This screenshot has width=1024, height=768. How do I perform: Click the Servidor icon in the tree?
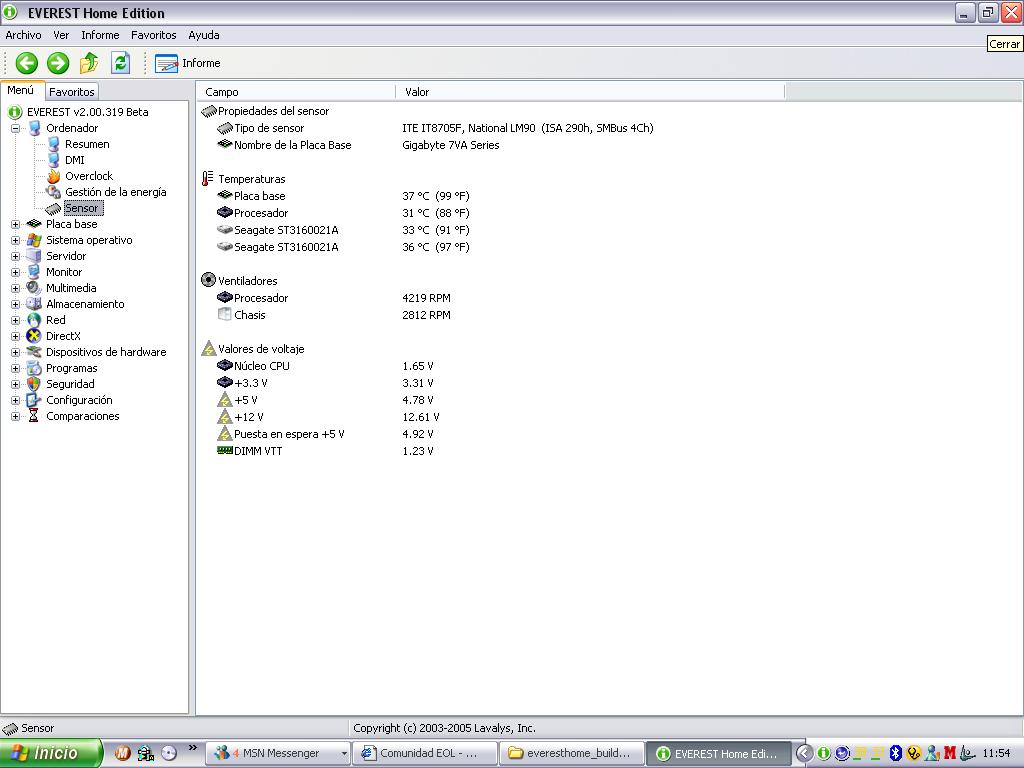[x=34, y=256]
